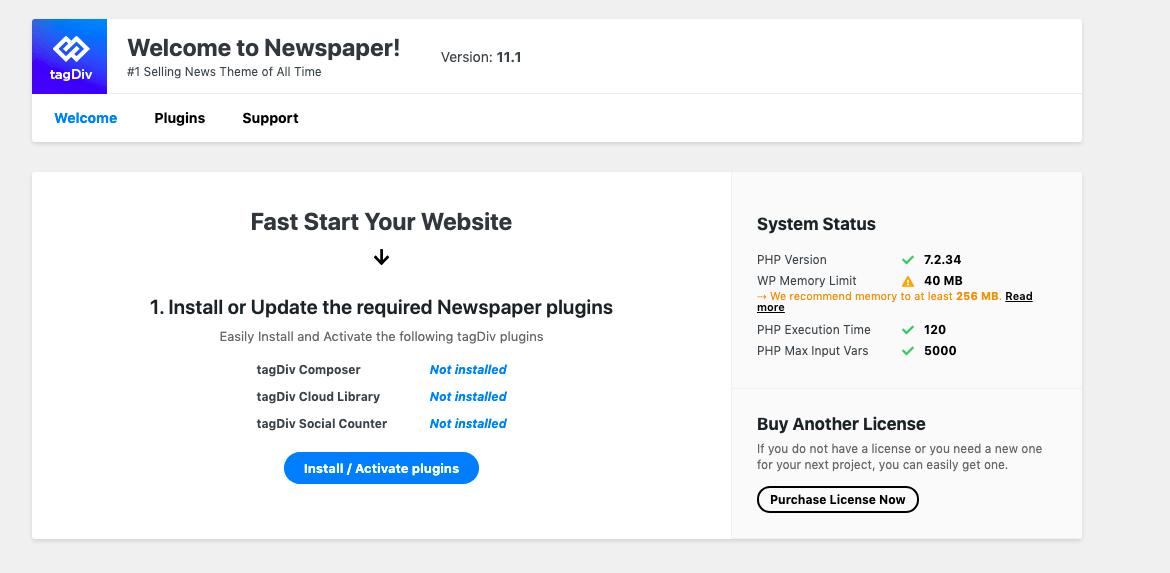
Task: Click the 7.2.34 PHP version value
Action: pyautogui.click(x=942, y=260)
